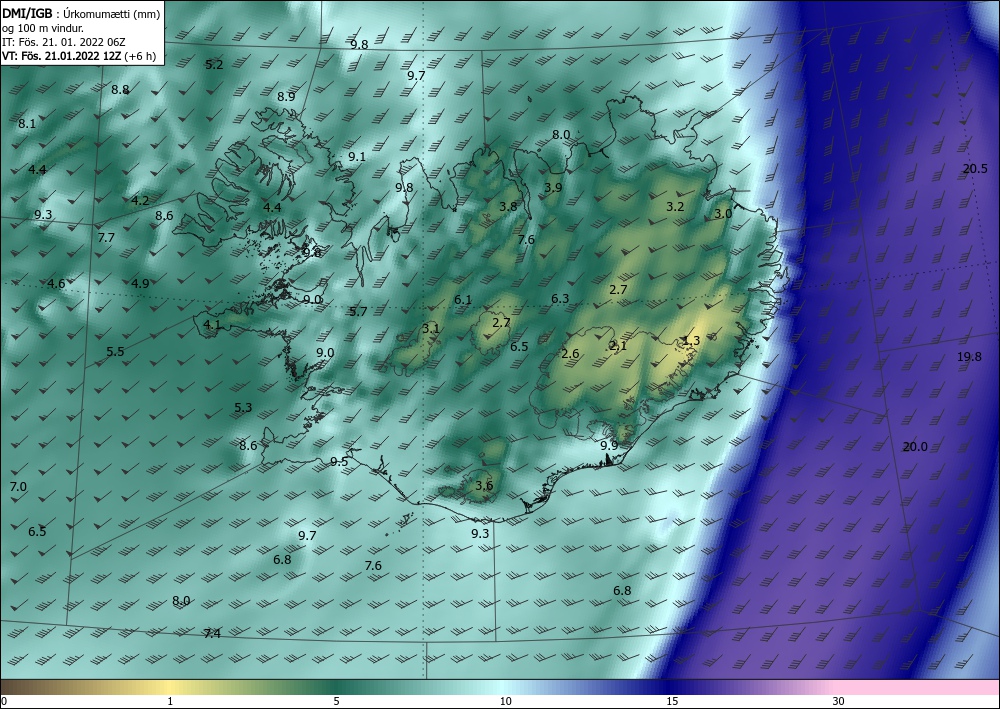Click the map value 6.3
Image resolution: width=1000 pixels, height=709 pixels.
point(560,298)
